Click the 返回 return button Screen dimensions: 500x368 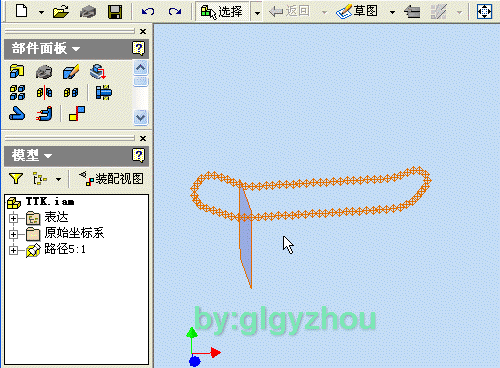pyautogui.click(x=289, y=12)
